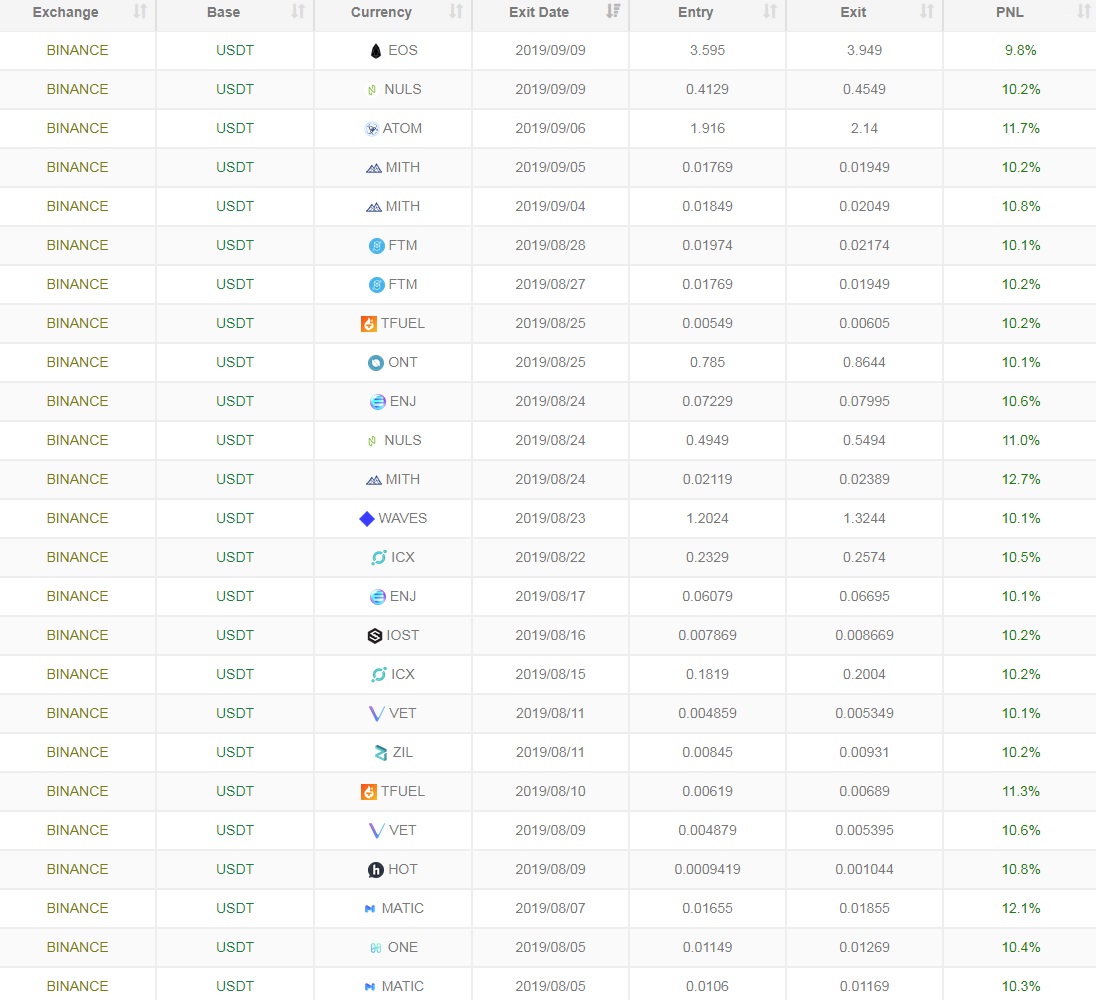Select the 12.7% PNL value
Image resolution: width=1096 pixels, height=1000 pixels.
point(1021,479)
